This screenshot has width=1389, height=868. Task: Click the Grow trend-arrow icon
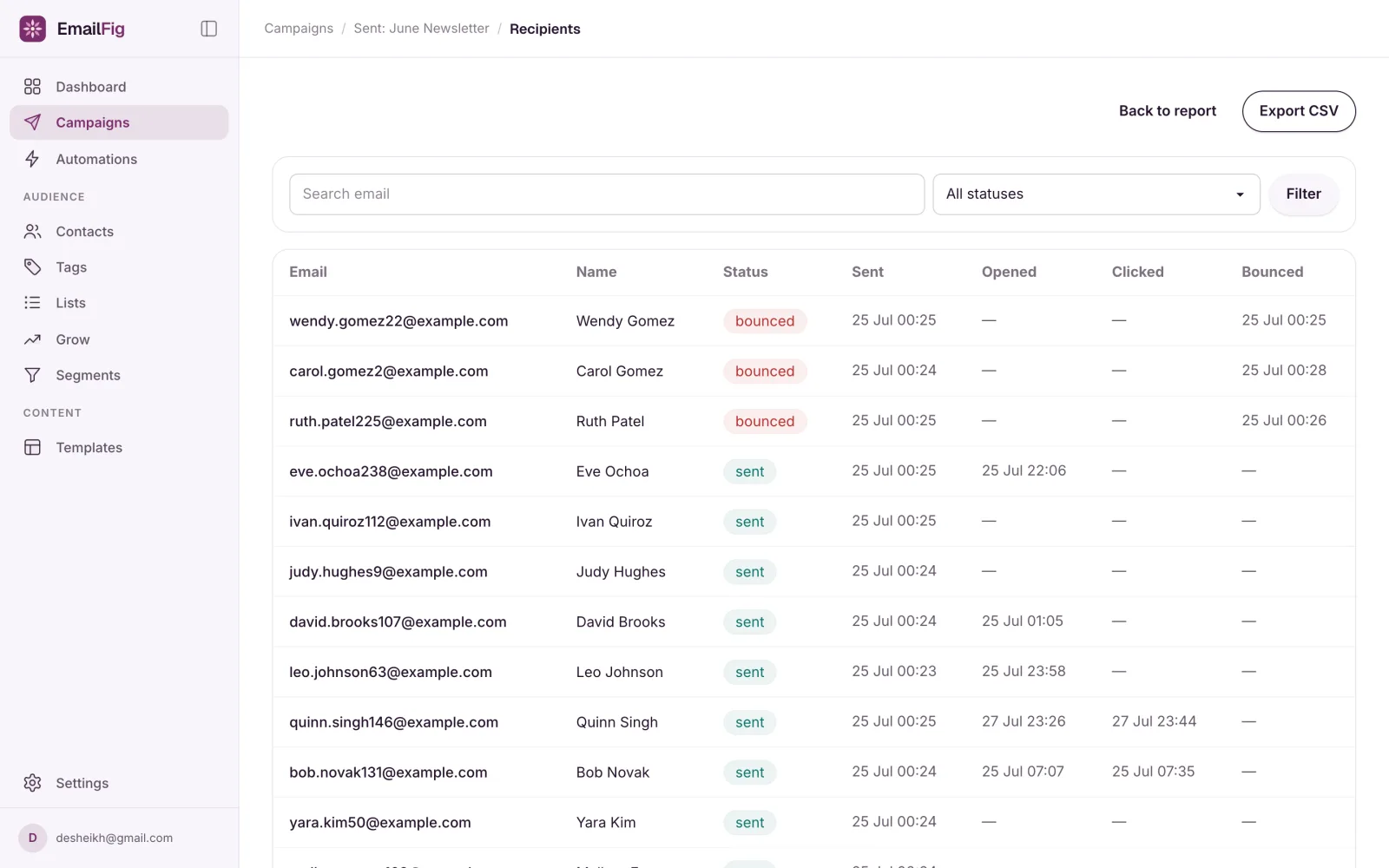pyautogui.click(x=32, y=339)
